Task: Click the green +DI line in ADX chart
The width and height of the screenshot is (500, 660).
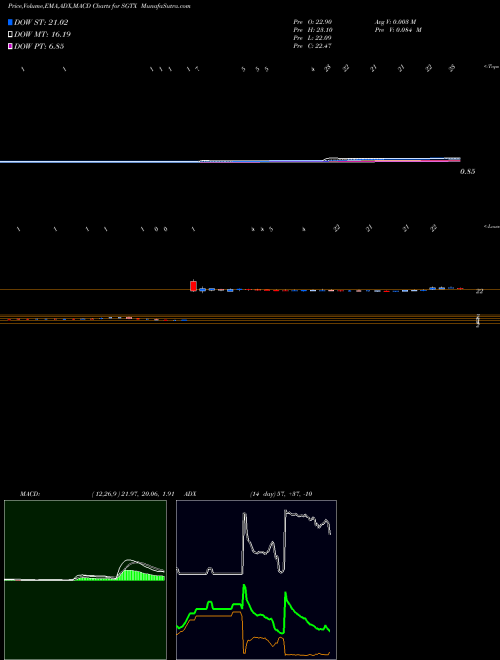Action: pyautogui.click(x=254, y=610)
